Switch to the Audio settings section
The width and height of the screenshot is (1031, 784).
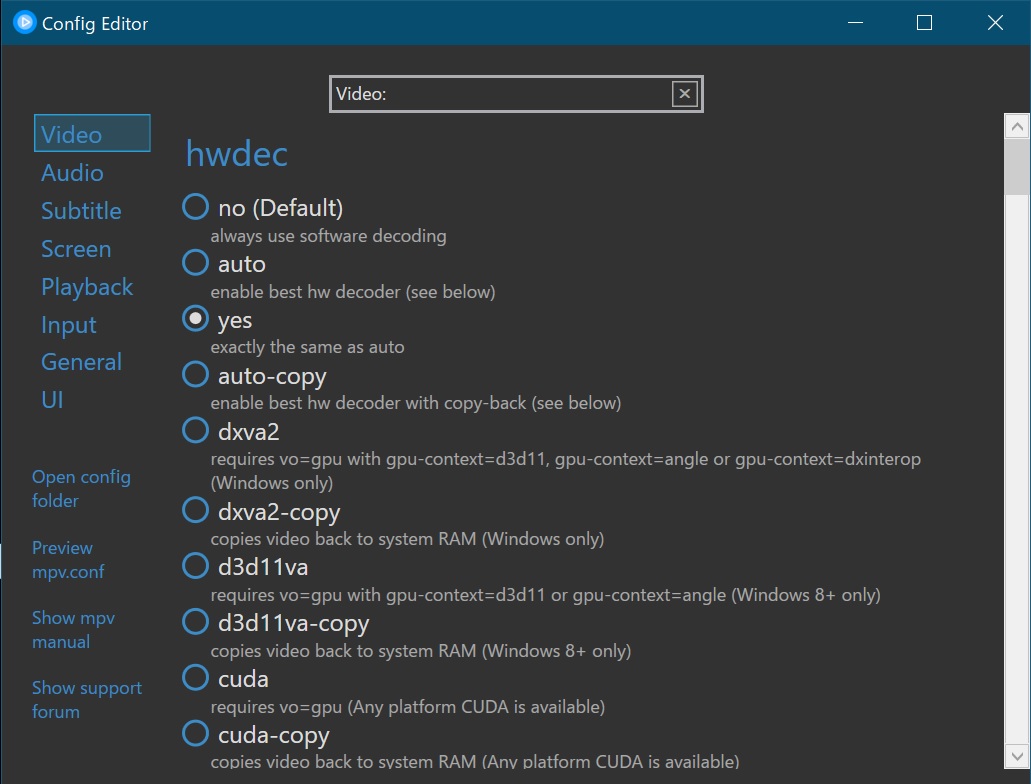tap(72, 172)
